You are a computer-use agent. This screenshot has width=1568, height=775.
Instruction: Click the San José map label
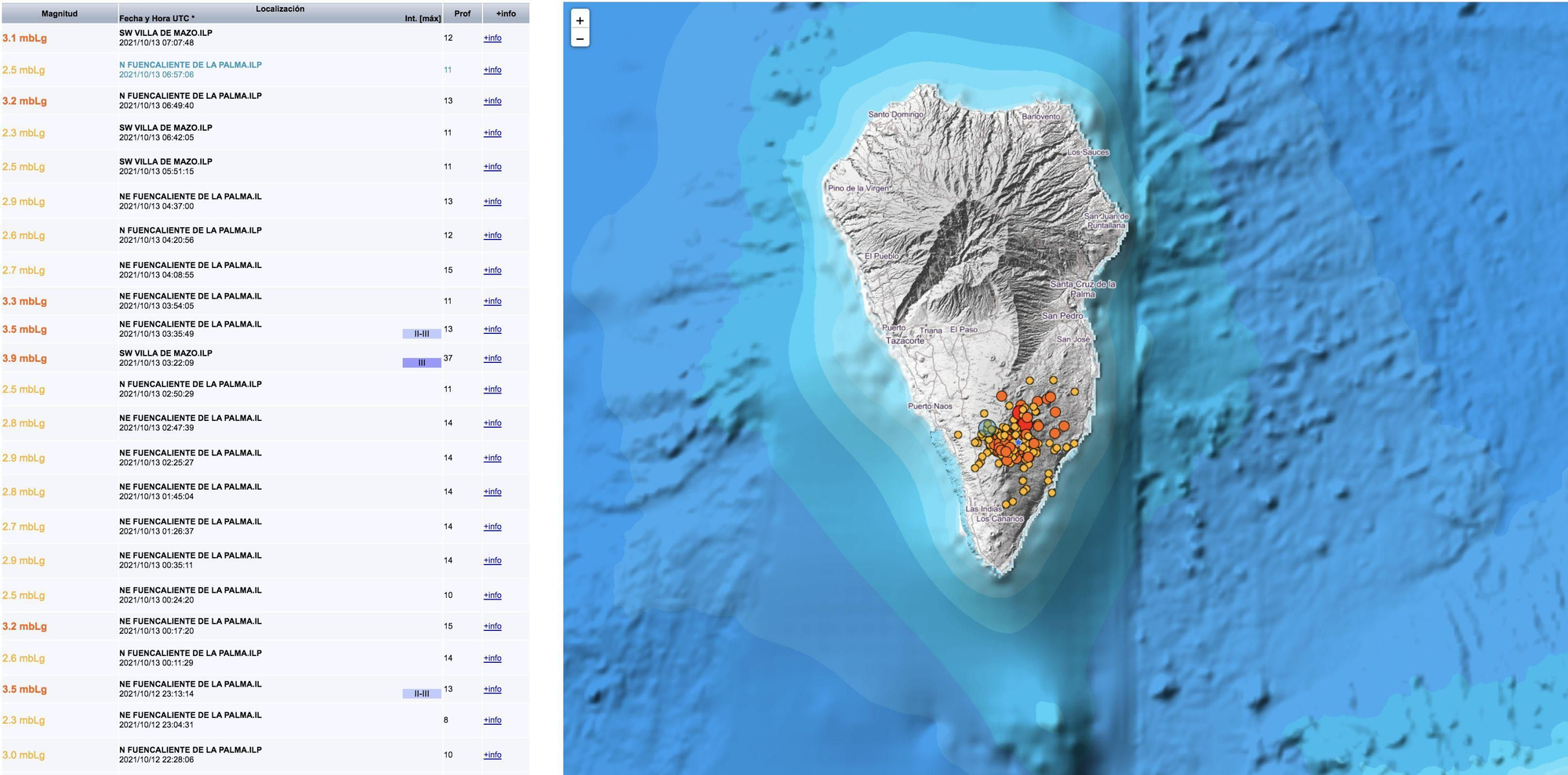[x=1073, y=339]
